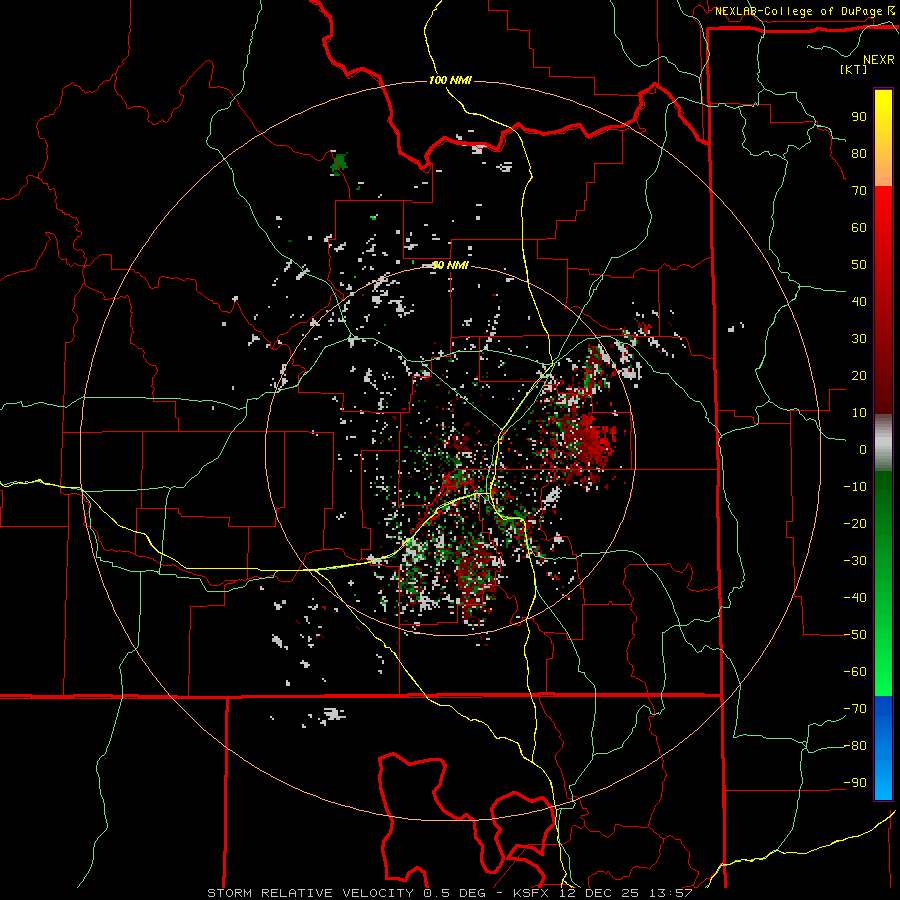The image size is (900, 900).
Task: Click the 10 value on velocity scale
Action: pos(859,413)
